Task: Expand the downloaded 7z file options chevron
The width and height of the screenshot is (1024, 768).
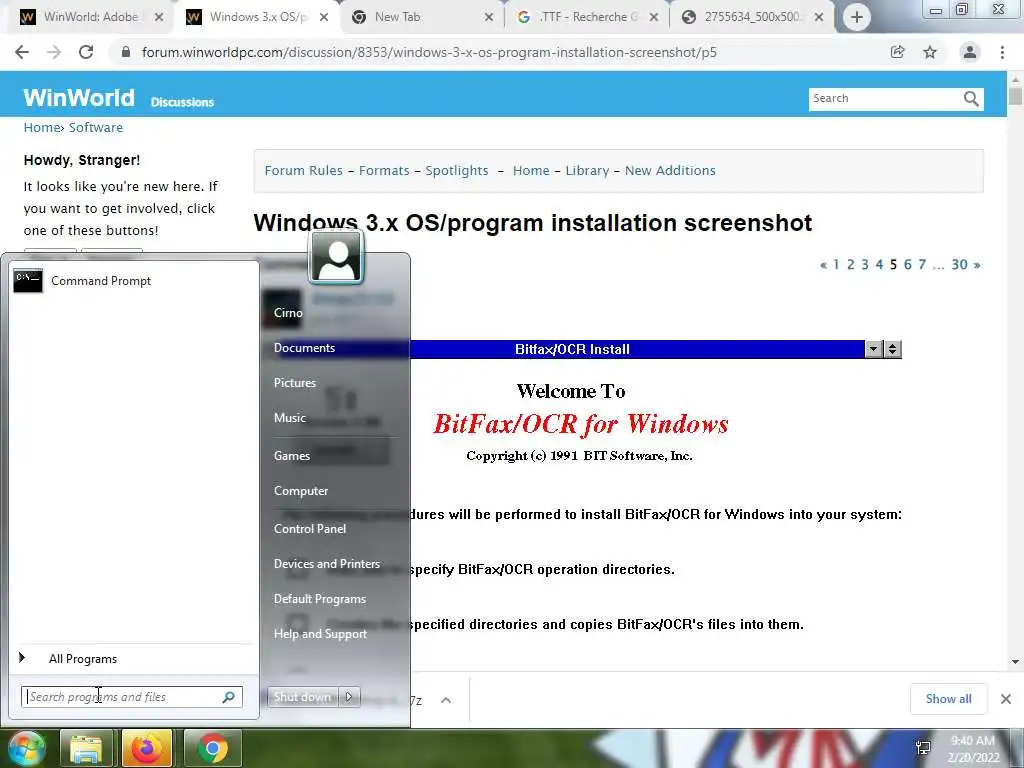Action: pyautogui.click(x=446, y=700)
